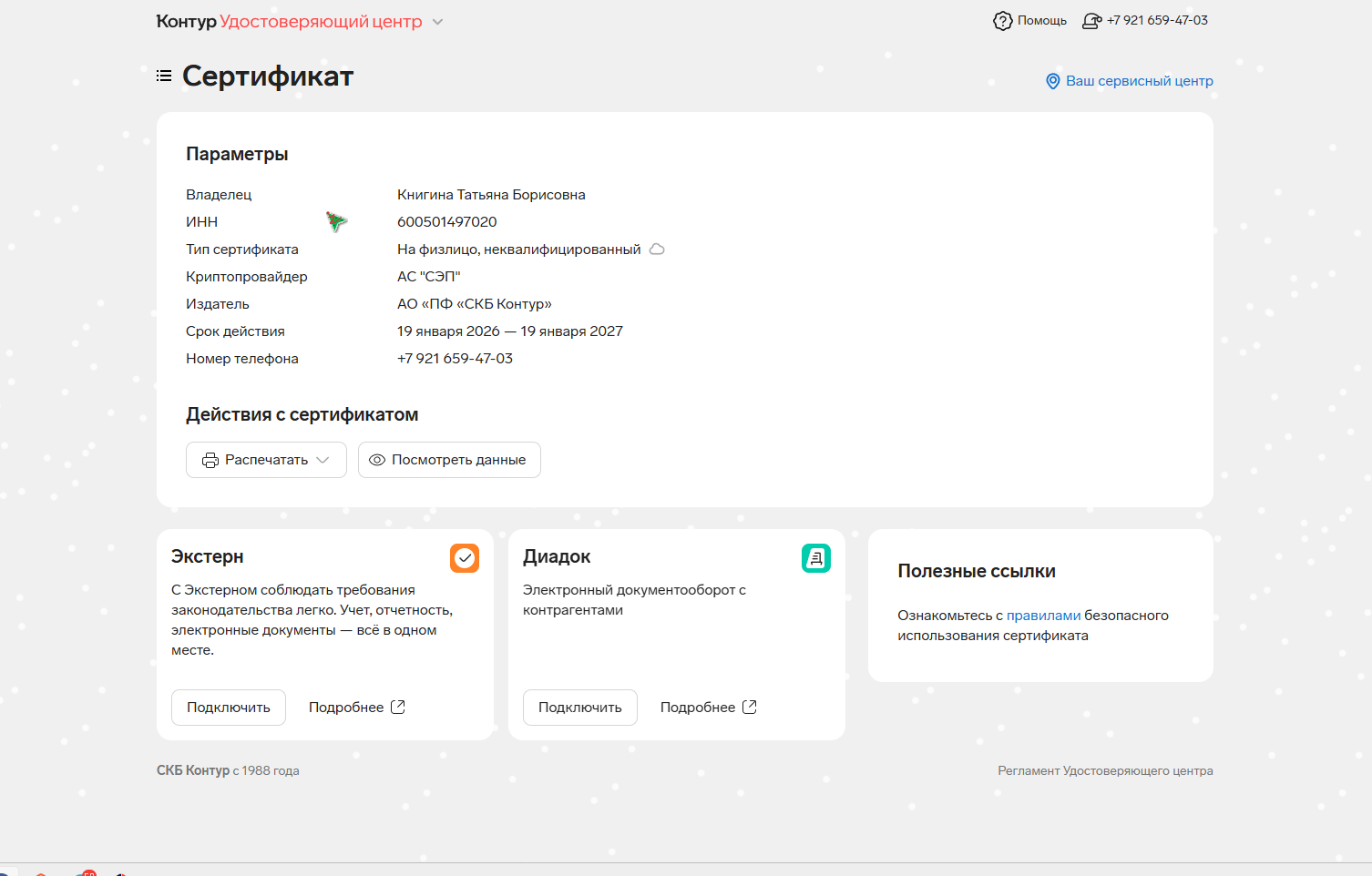Click Удостоверяющий центр product name
1372x876 pixels.
click(321, 22)
